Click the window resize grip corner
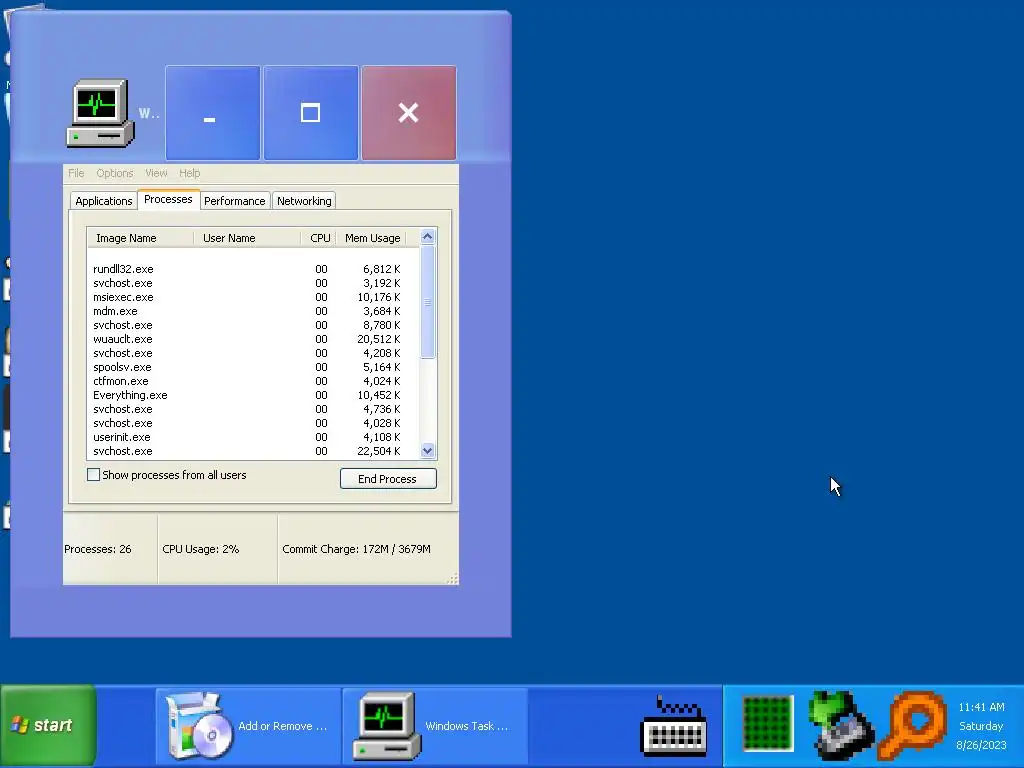 (452, 578)
